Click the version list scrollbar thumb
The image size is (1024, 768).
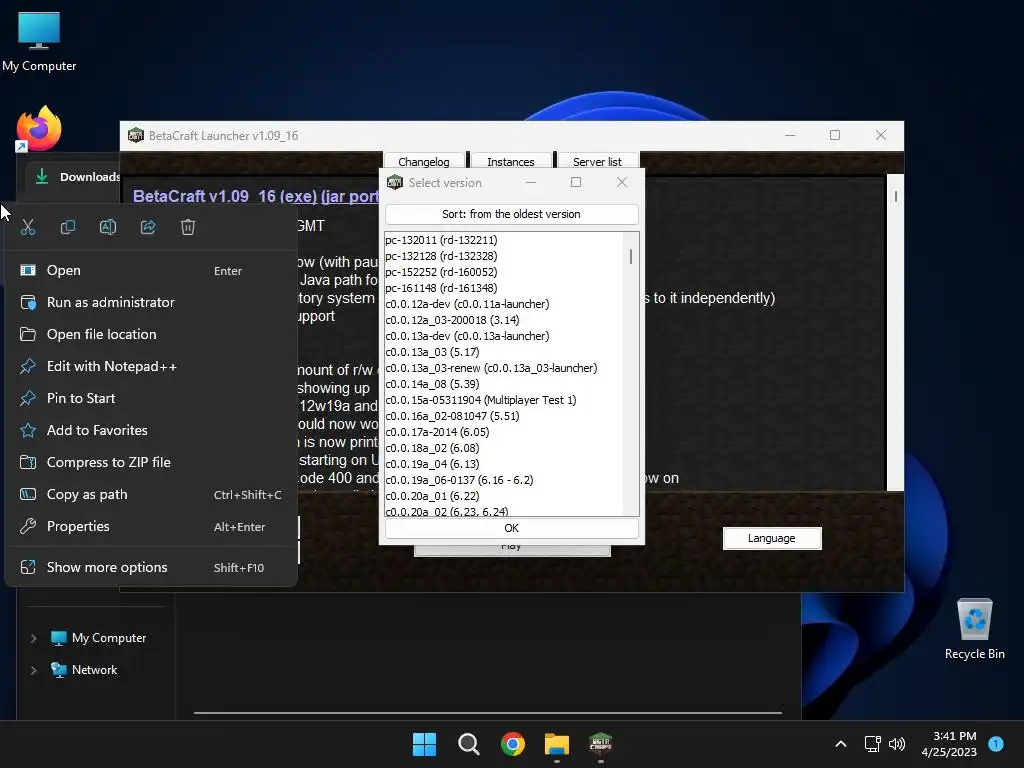point(631,256)
